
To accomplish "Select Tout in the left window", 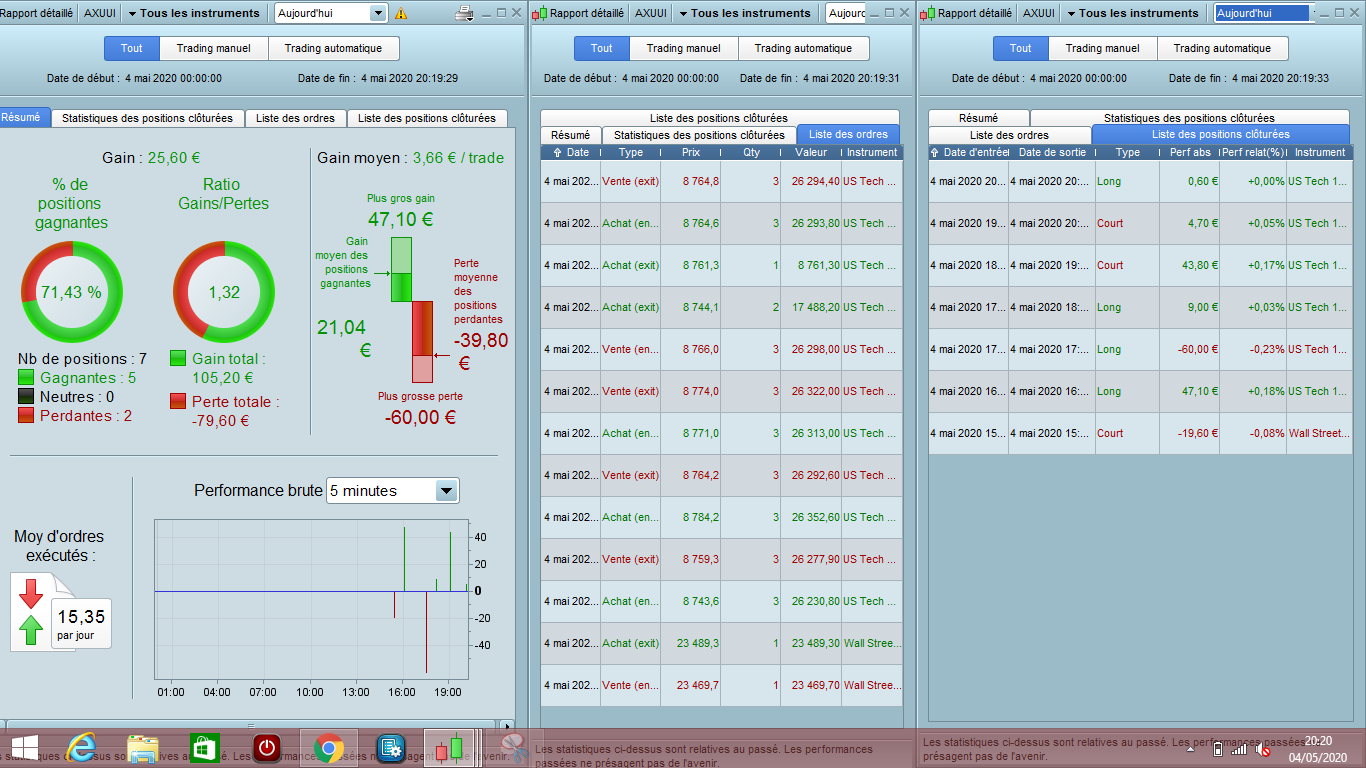I will click(x=131, y=48).
